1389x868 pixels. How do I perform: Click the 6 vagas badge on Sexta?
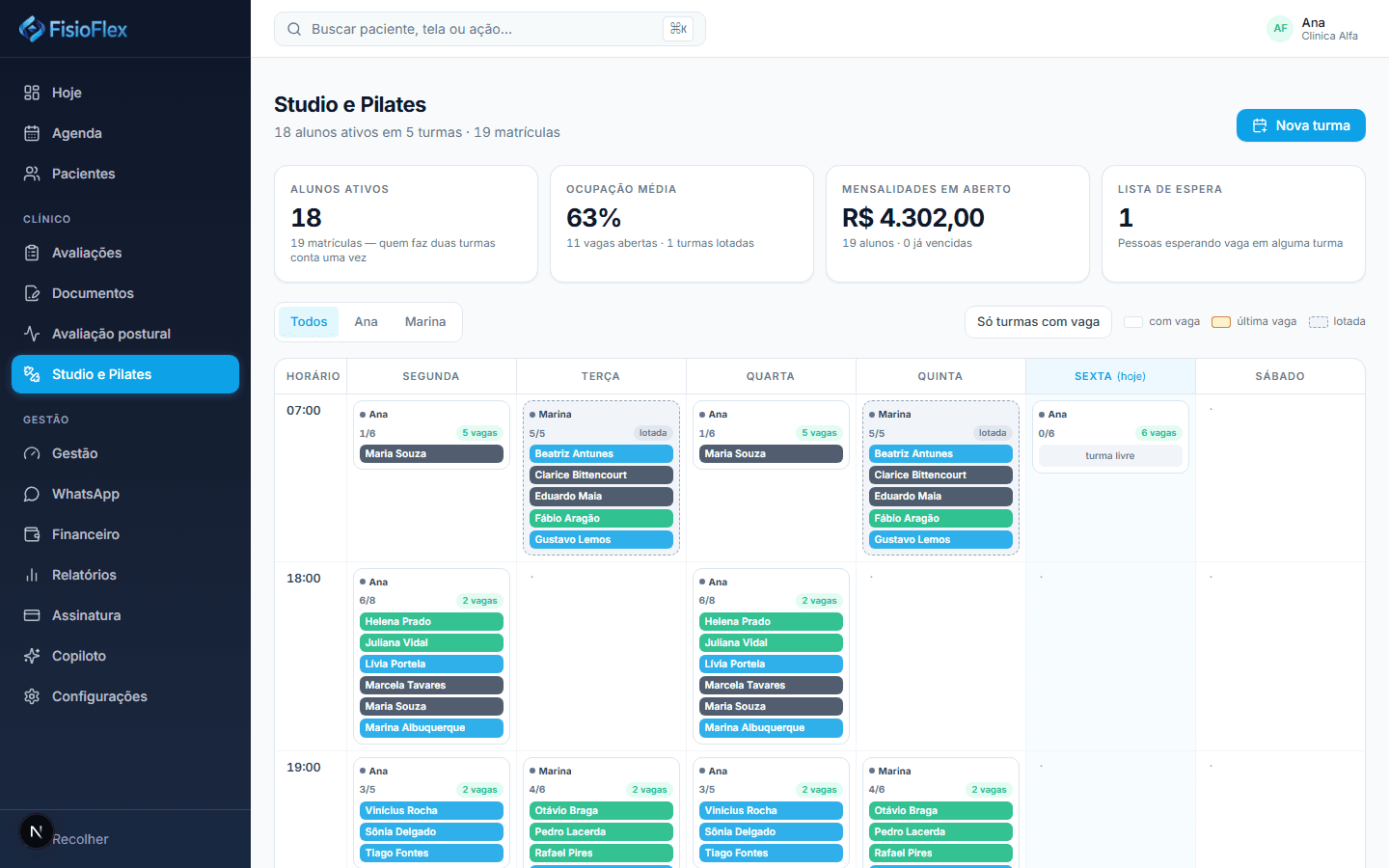1158,433
